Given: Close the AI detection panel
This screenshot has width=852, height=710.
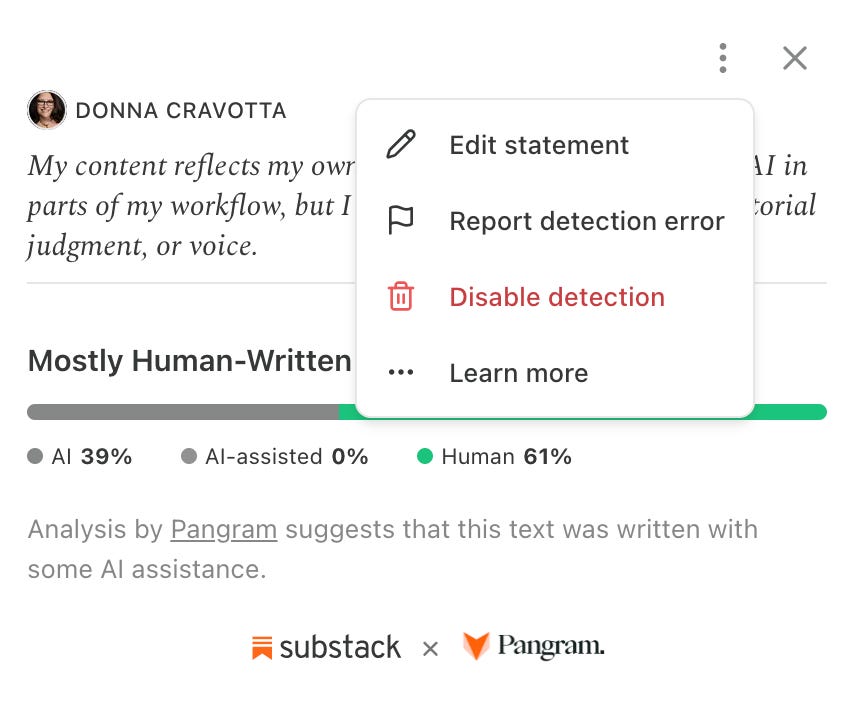Looking at the screenshot, I should pyautogui.click(x=794, y=58).
